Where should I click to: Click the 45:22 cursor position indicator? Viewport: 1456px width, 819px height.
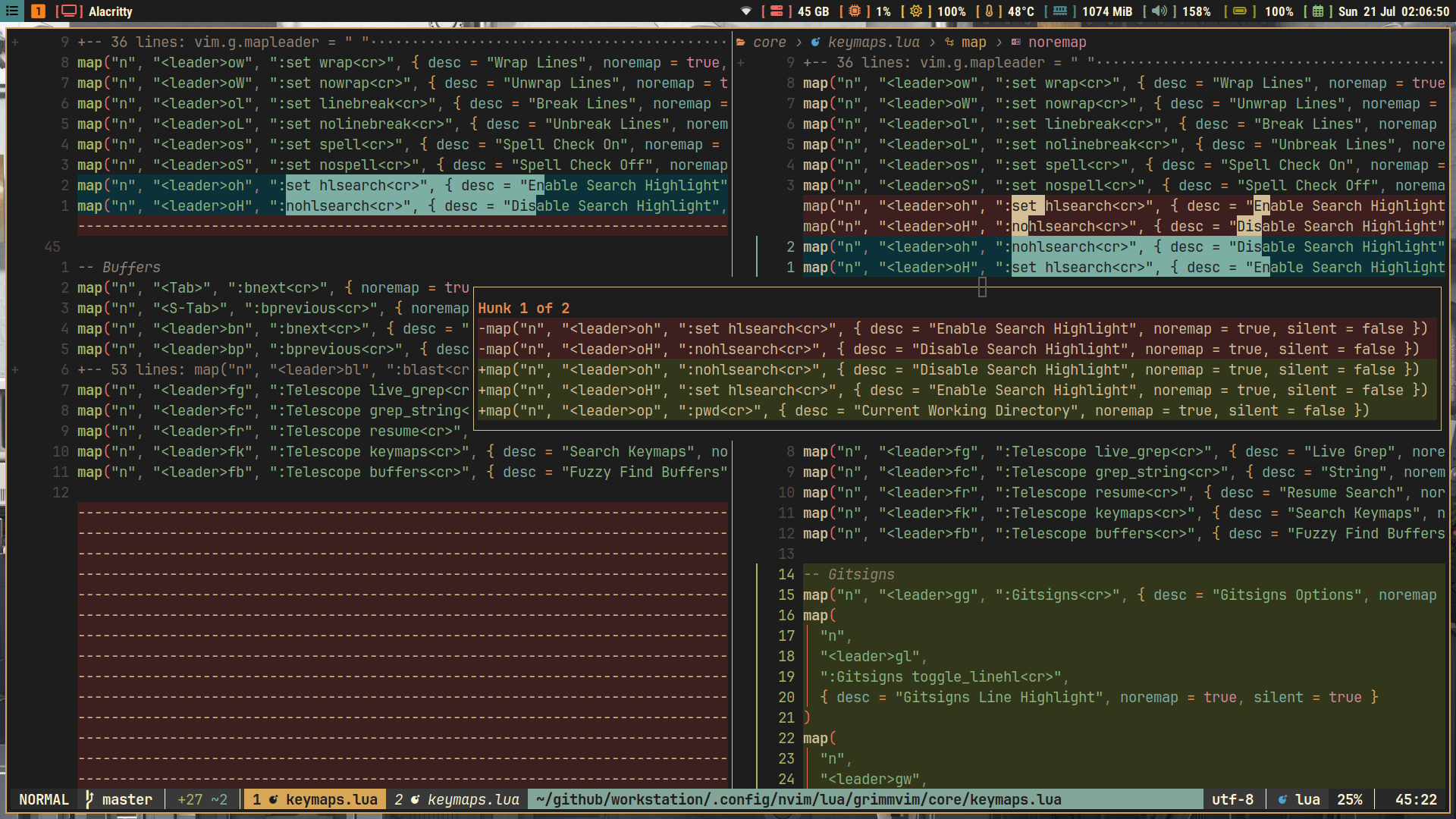click(1416, 799)
